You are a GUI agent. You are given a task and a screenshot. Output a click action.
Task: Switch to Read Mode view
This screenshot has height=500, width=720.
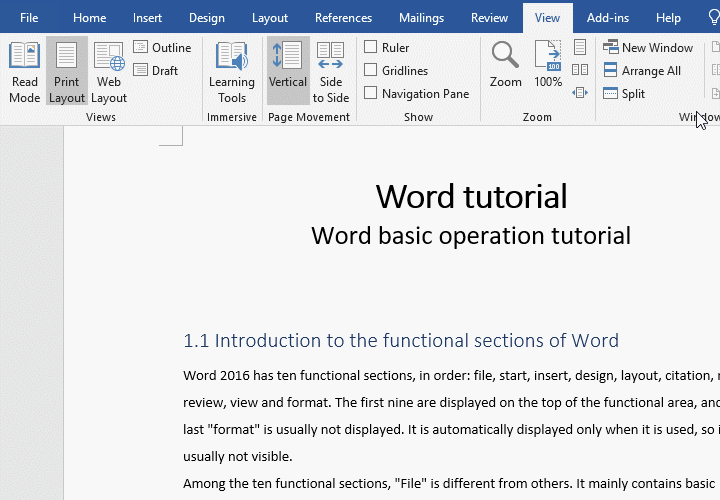click(24, 72)
